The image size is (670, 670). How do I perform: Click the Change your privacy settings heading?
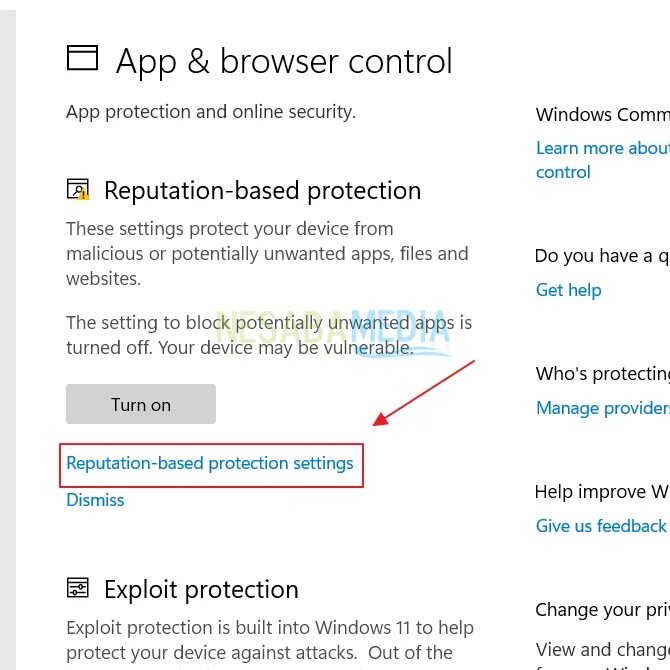point(601,610)
